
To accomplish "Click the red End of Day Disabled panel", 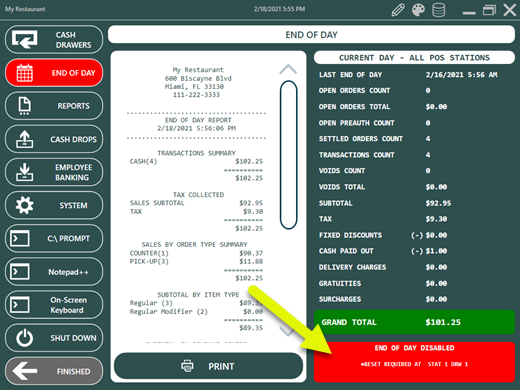I will [414, 362].
